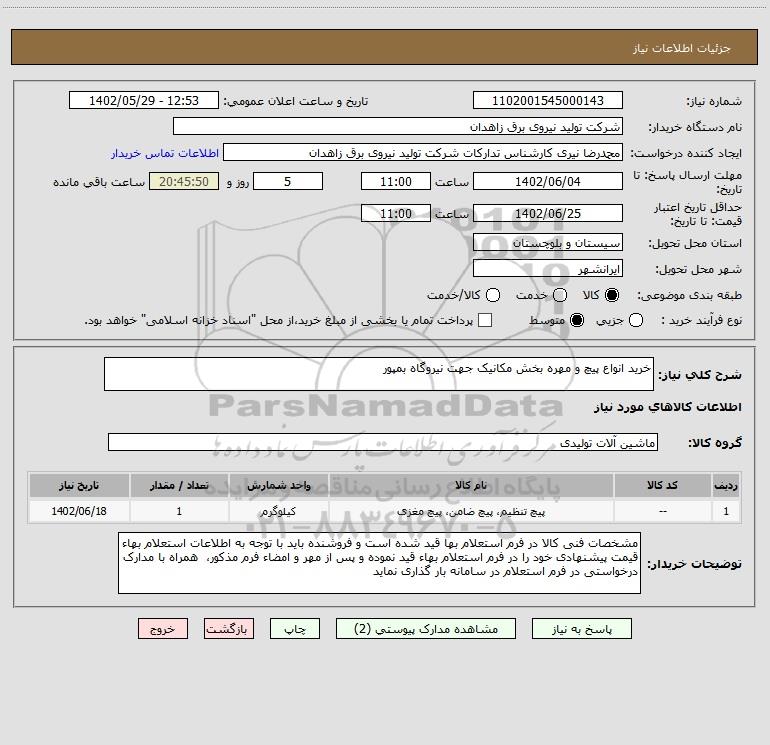
Task: Click the پاسخ به نیاز button
Action: pyautogui.click(x=581, y=629)
